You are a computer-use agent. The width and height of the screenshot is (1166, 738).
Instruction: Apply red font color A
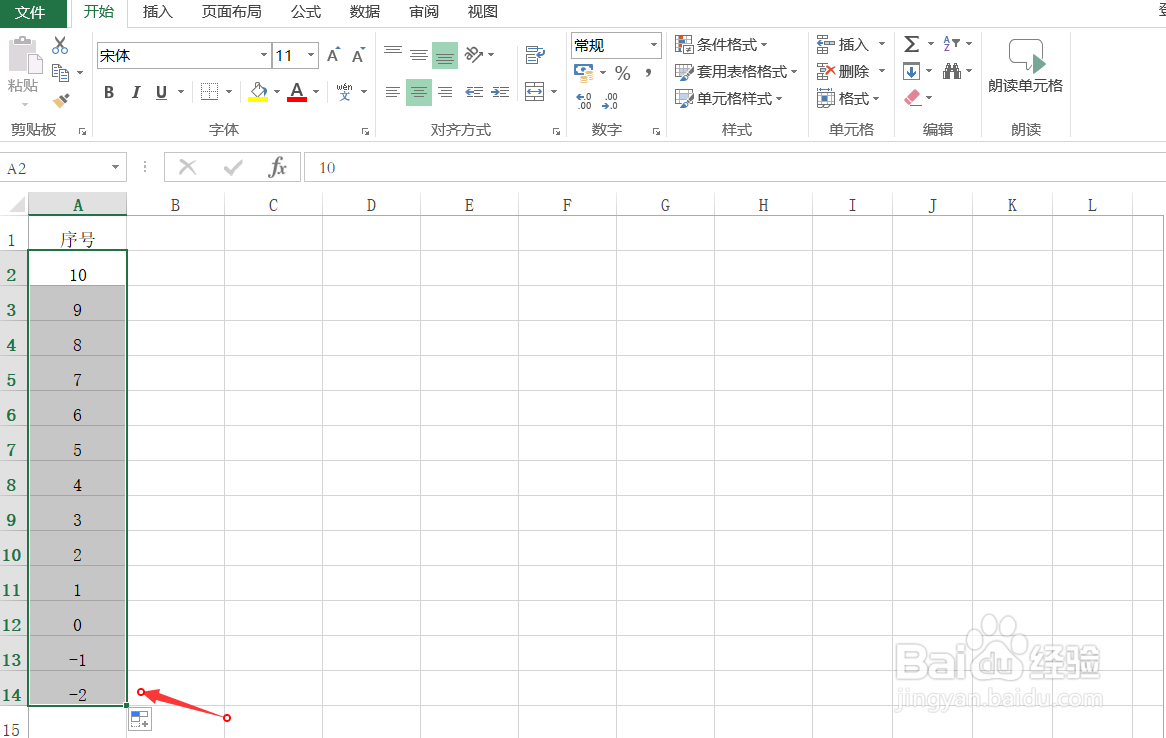297,92
